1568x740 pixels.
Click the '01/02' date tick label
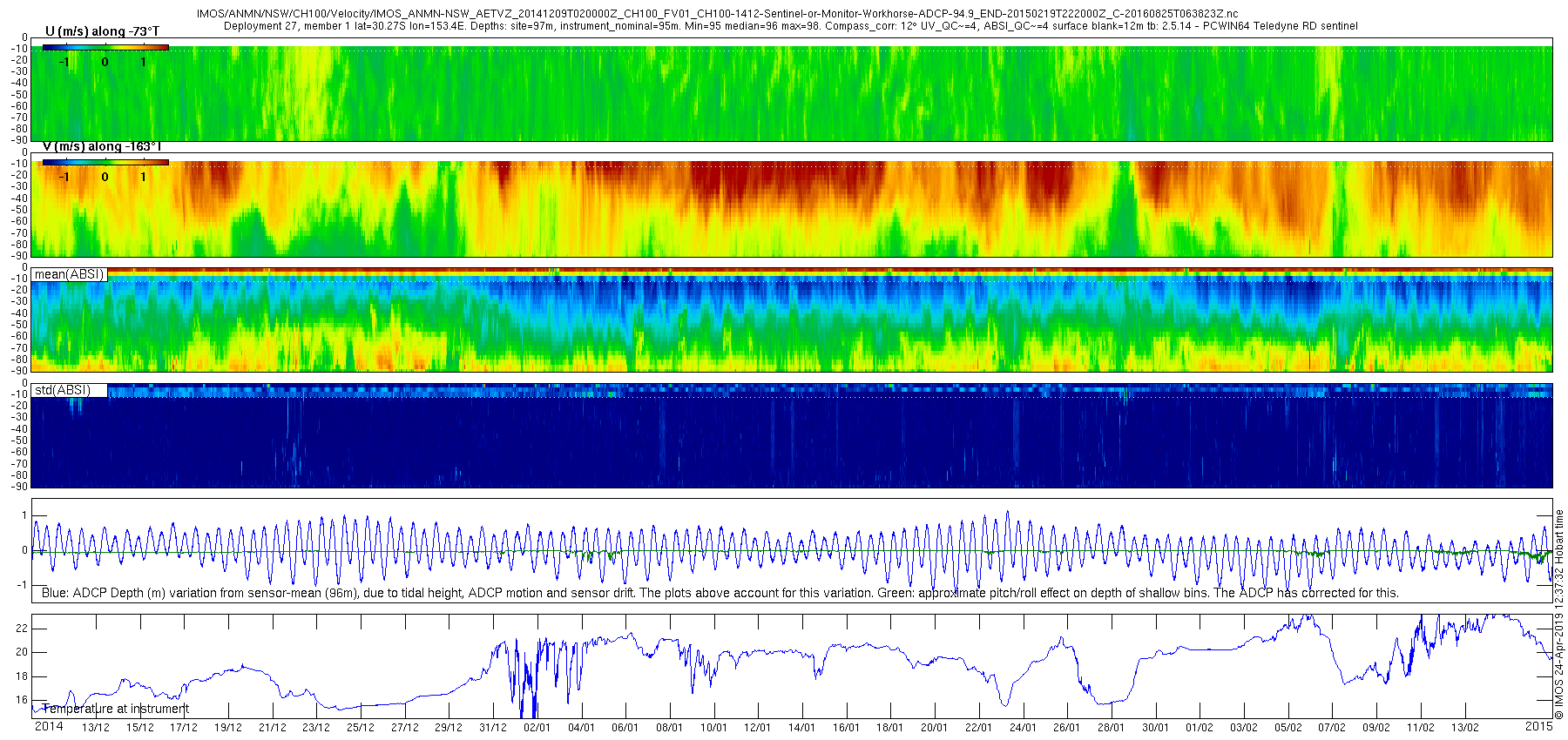click(x=1200, y=728)
